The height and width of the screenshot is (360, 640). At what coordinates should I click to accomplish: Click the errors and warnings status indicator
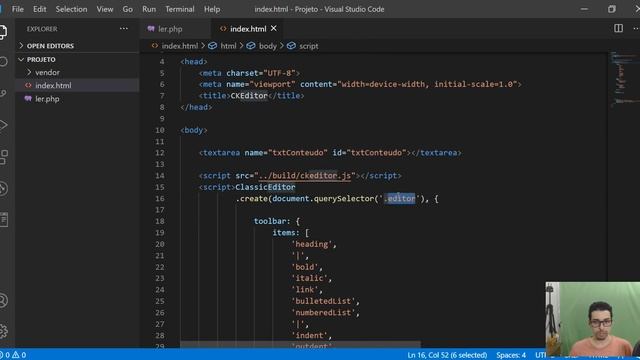coord(13,355)
